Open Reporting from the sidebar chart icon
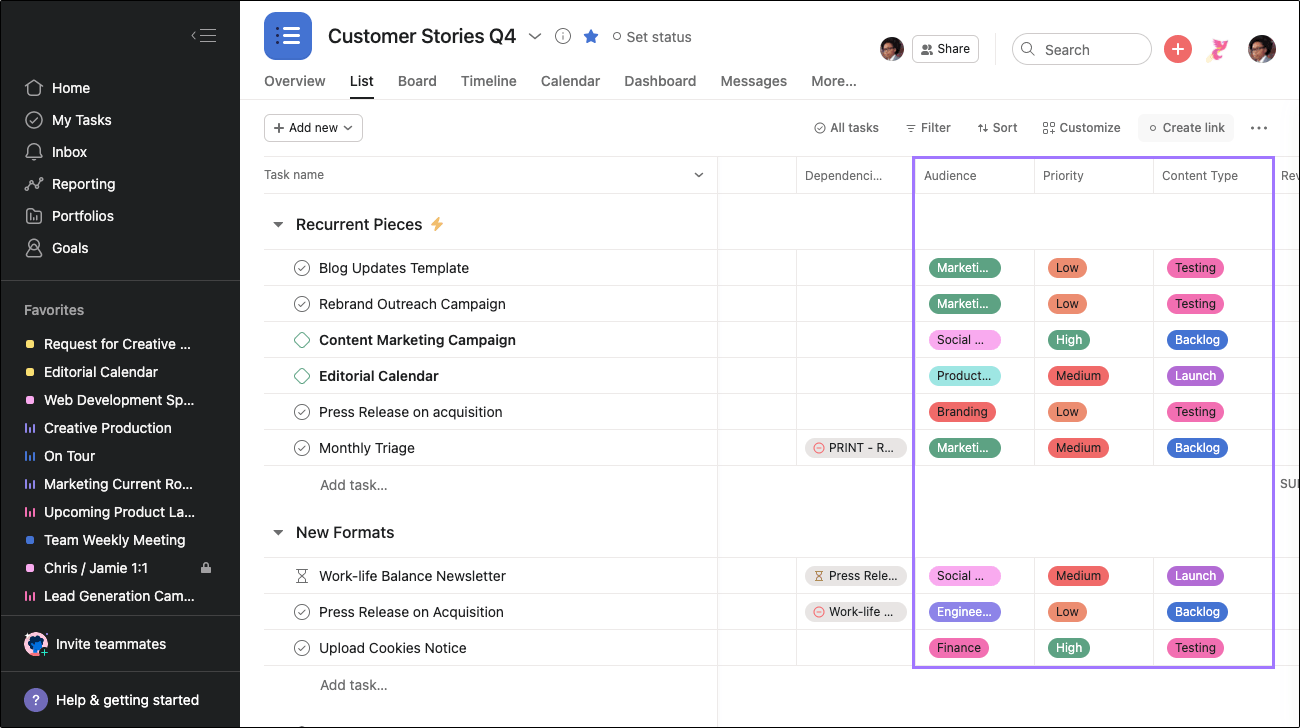 pos(34,184)
